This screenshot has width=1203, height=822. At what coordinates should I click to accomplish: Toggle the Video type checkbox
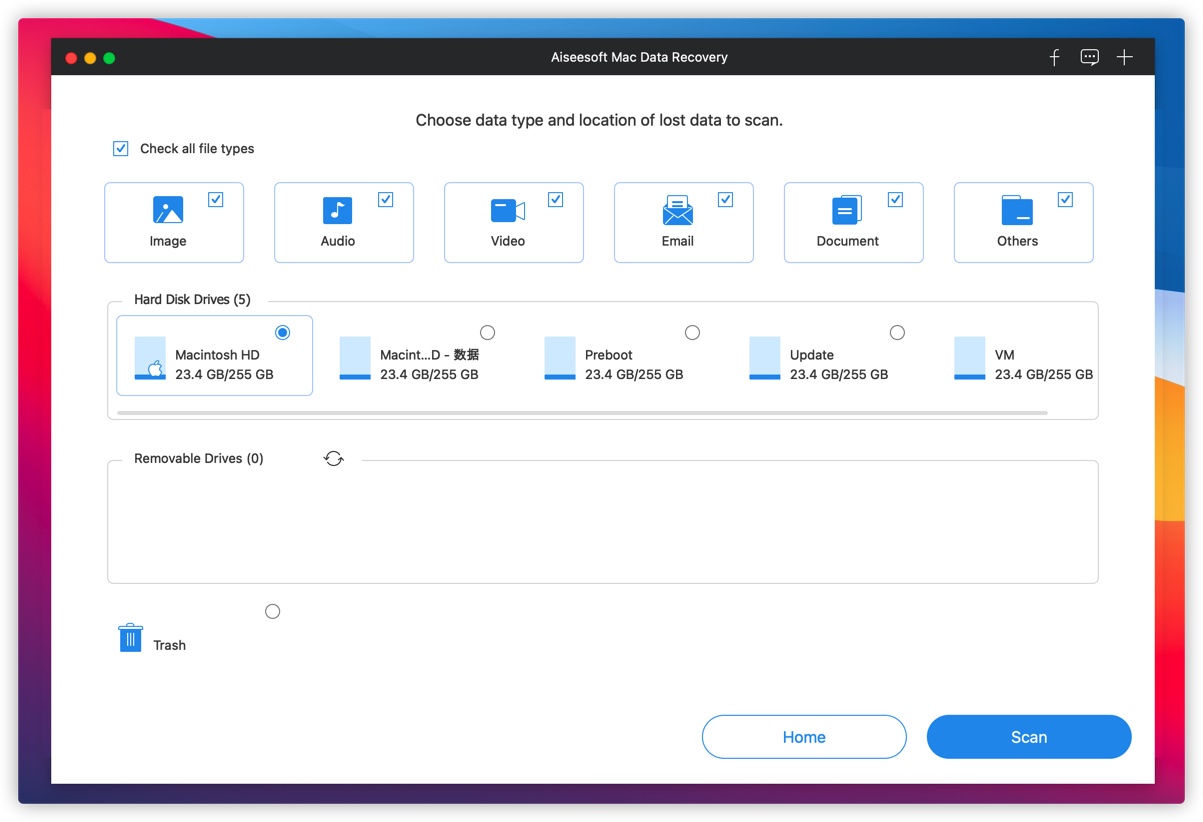tap(556, 200)
